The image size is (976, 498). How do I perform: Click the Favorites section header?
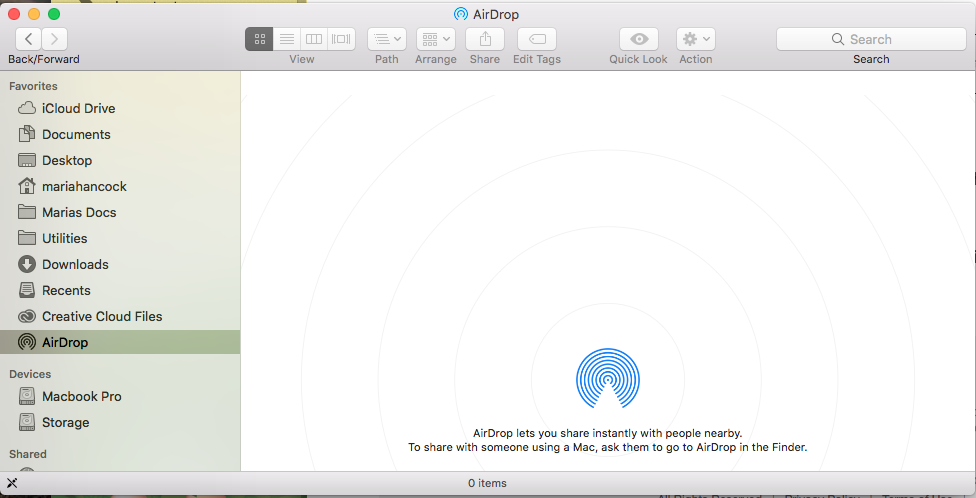coord(33,86)
